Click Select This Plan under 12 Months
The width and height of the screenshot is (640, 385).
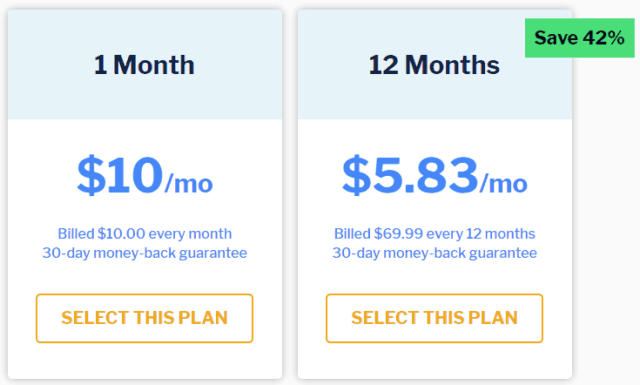(434, 318)
